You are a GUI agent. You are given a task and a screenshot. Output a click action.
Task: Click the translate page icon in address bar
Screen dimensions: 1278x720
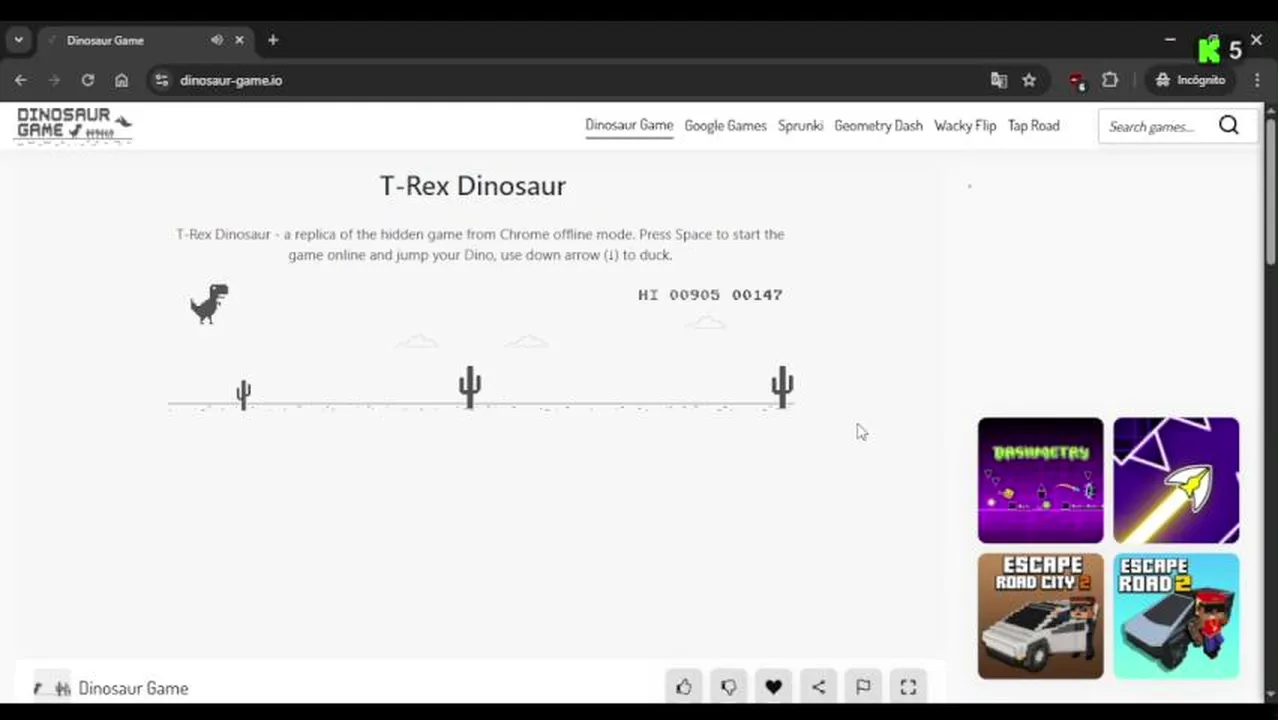[x=998, y=80]
